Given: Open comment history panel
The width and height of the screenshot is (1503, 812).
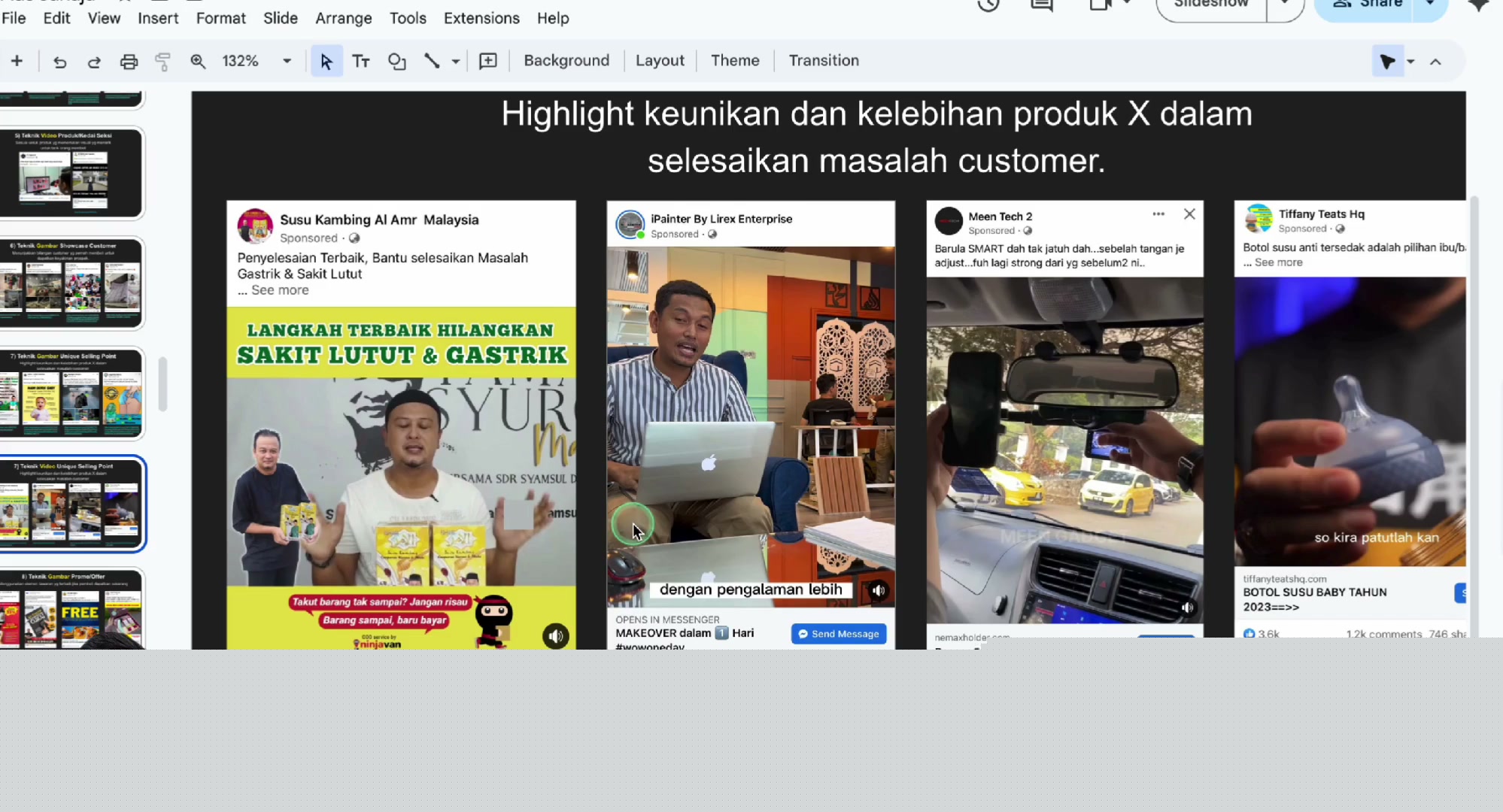Looking at the screenshot, I should point(1041,5).
